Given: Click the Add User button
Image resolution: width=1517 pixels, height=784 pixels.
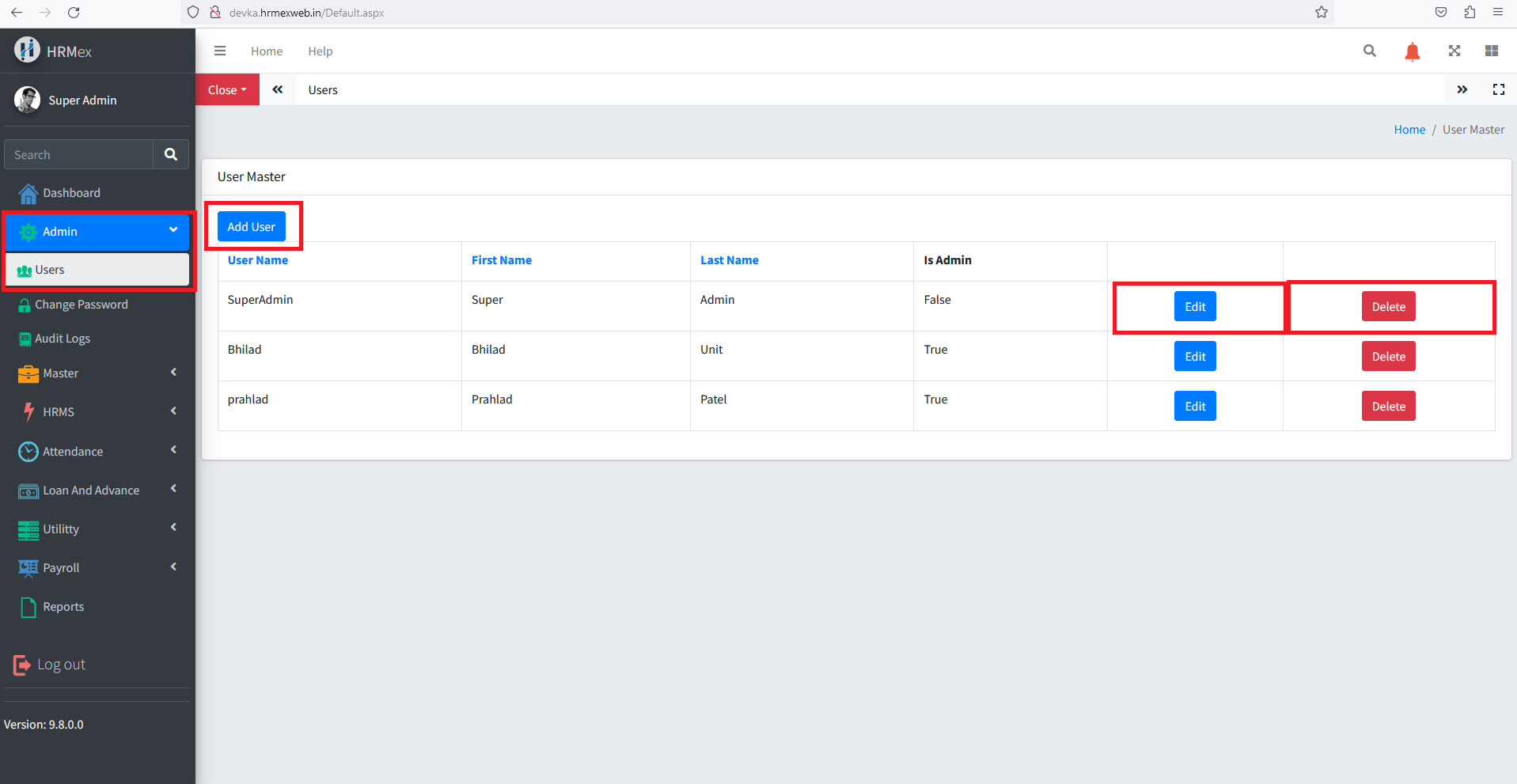Looking at the screenshot, I should 251,227.
